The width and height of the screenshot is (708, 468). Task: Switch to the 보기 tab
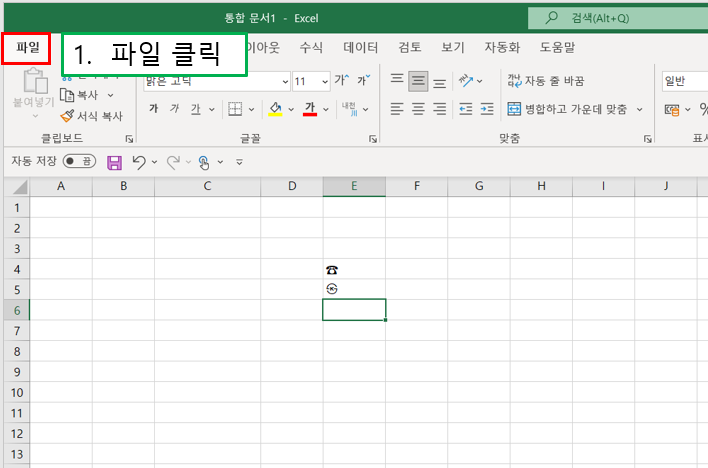pos(453,47)
